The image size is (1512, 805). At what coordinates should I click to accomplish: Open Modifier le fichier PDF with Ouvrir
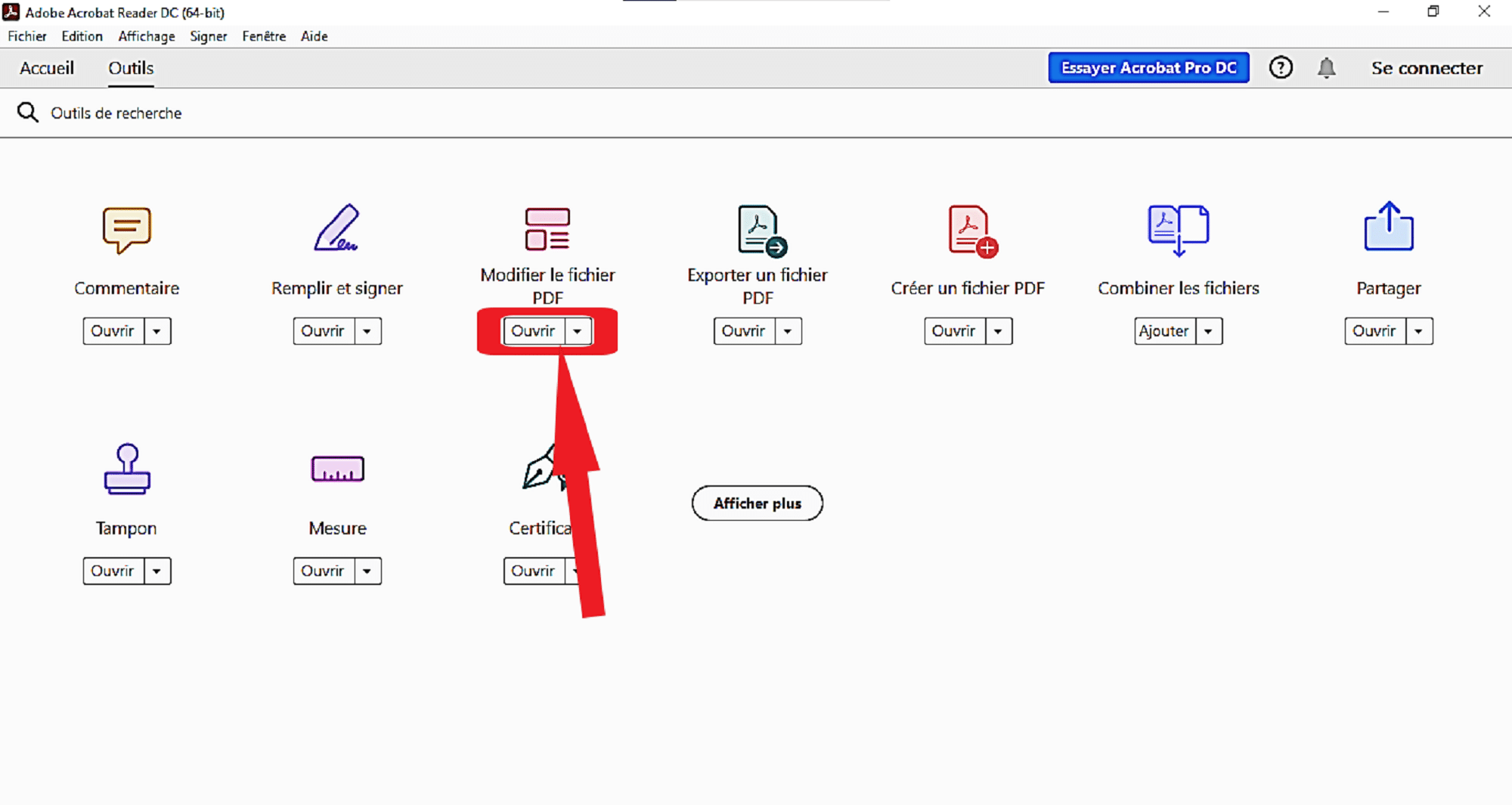[x=533, y=331]
